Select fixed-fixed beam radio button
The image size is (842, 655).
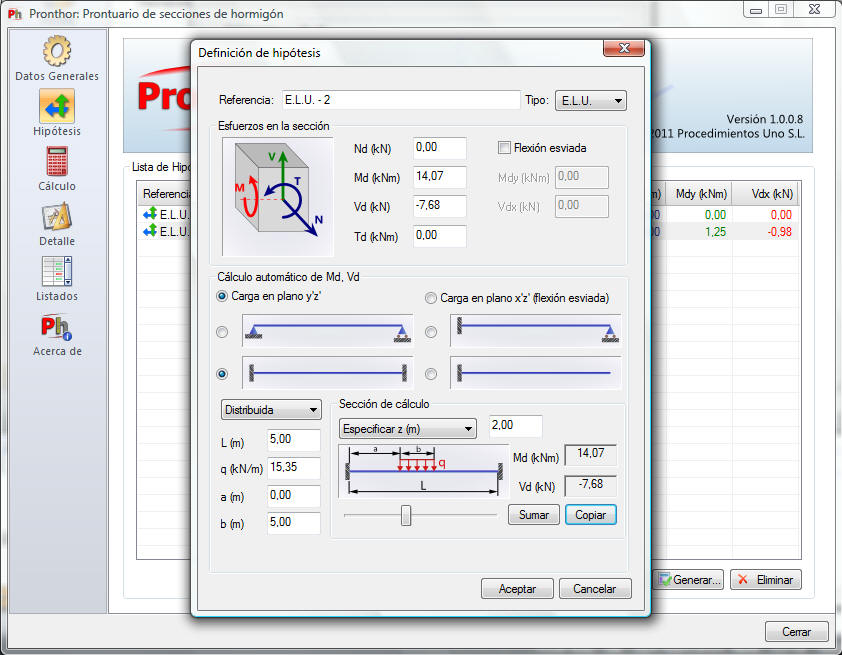pos(222,374)
